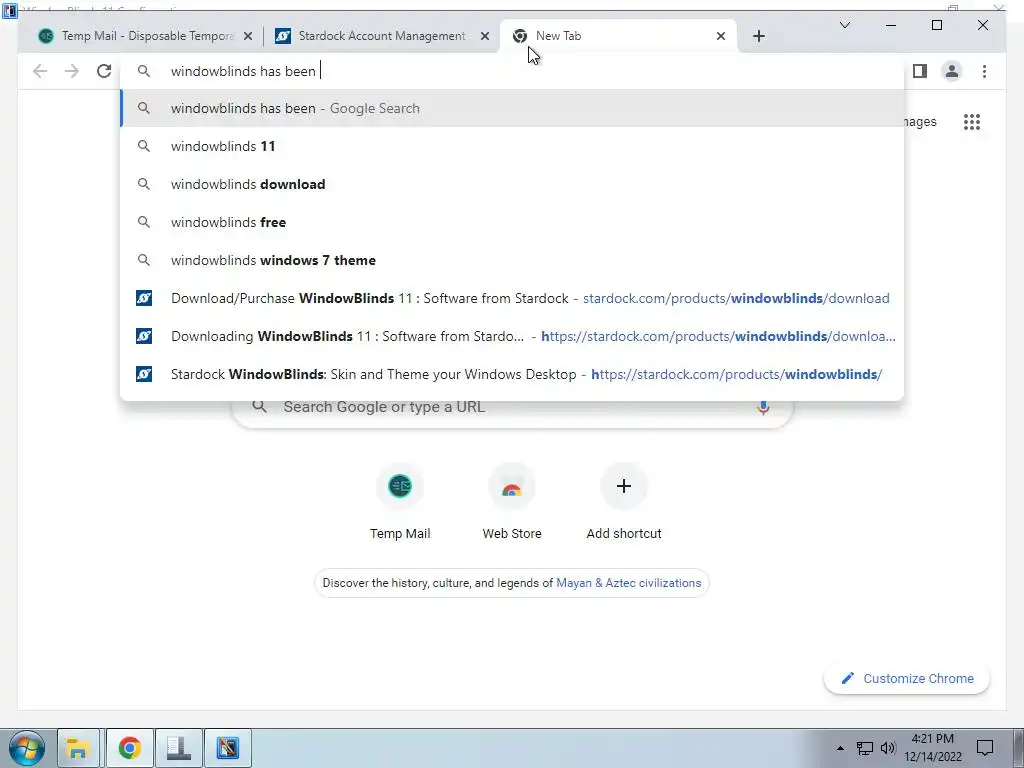Screen dimensions: 1024x768
Task: Open the Windows Start orb
Action: click(27, 748)
